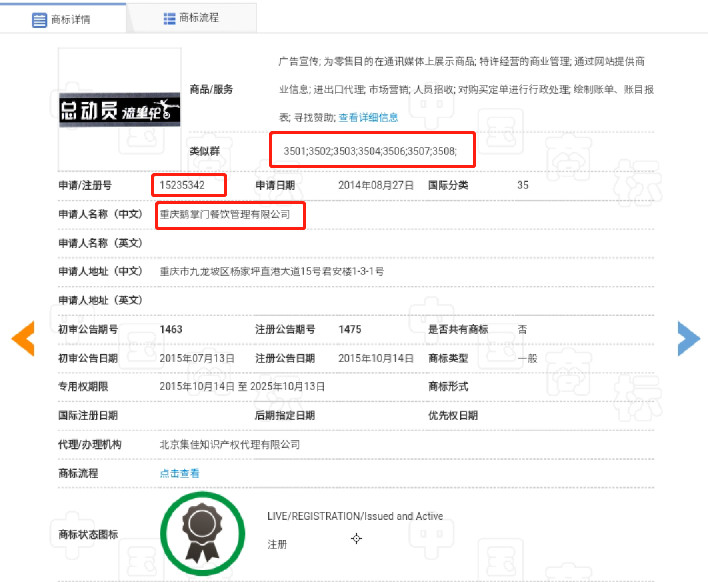Select shared trademark value 否
This screenshot has width=708, height=582.
pos(522,329)
